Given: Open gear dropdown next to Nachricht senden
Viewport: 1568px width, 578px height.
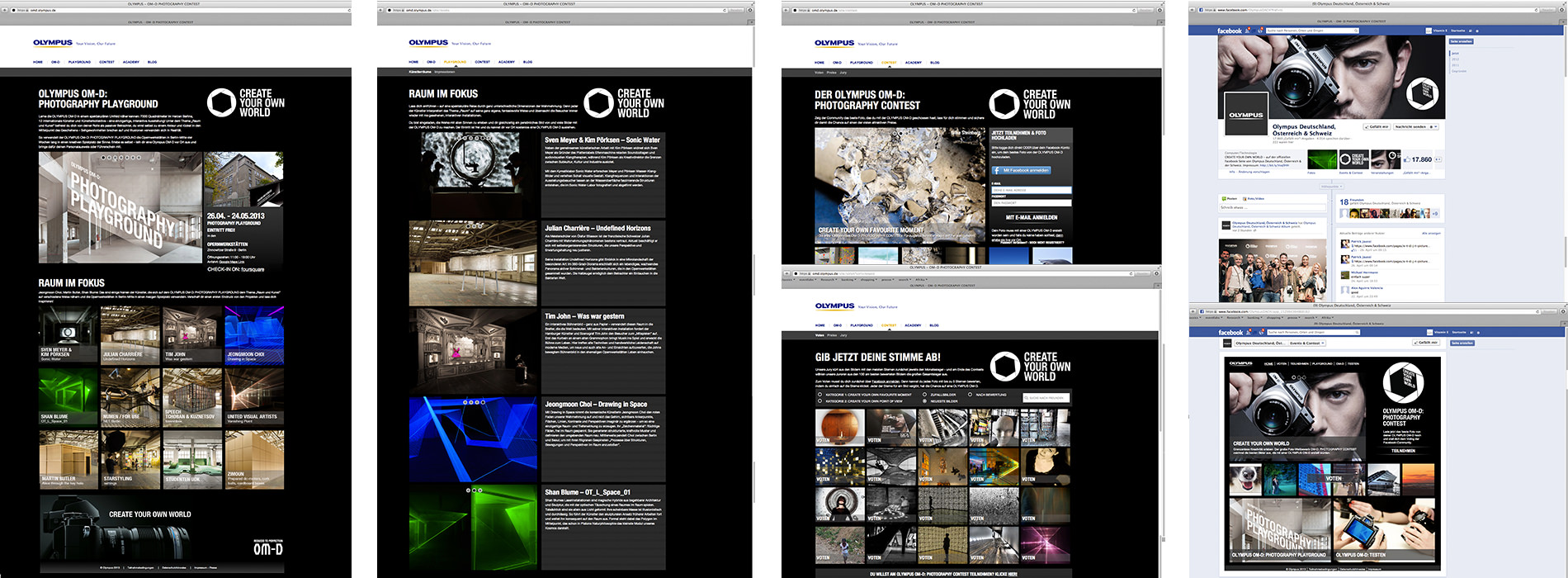Looking at the screenshot, I should pos(1435,127).
